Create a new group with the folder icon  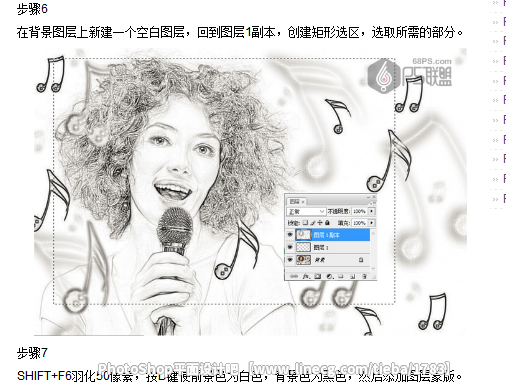coord(340,276)
